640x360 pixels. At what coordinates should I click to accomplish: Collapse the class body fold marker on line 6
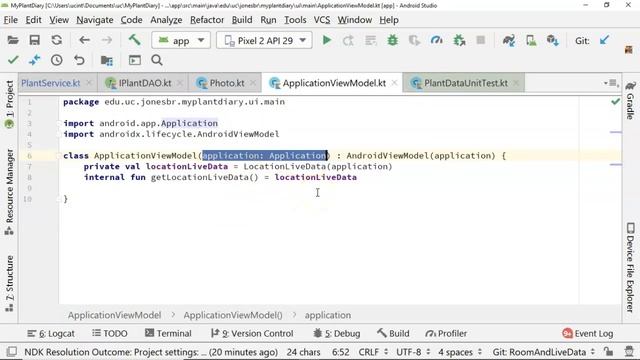(59, 156)
